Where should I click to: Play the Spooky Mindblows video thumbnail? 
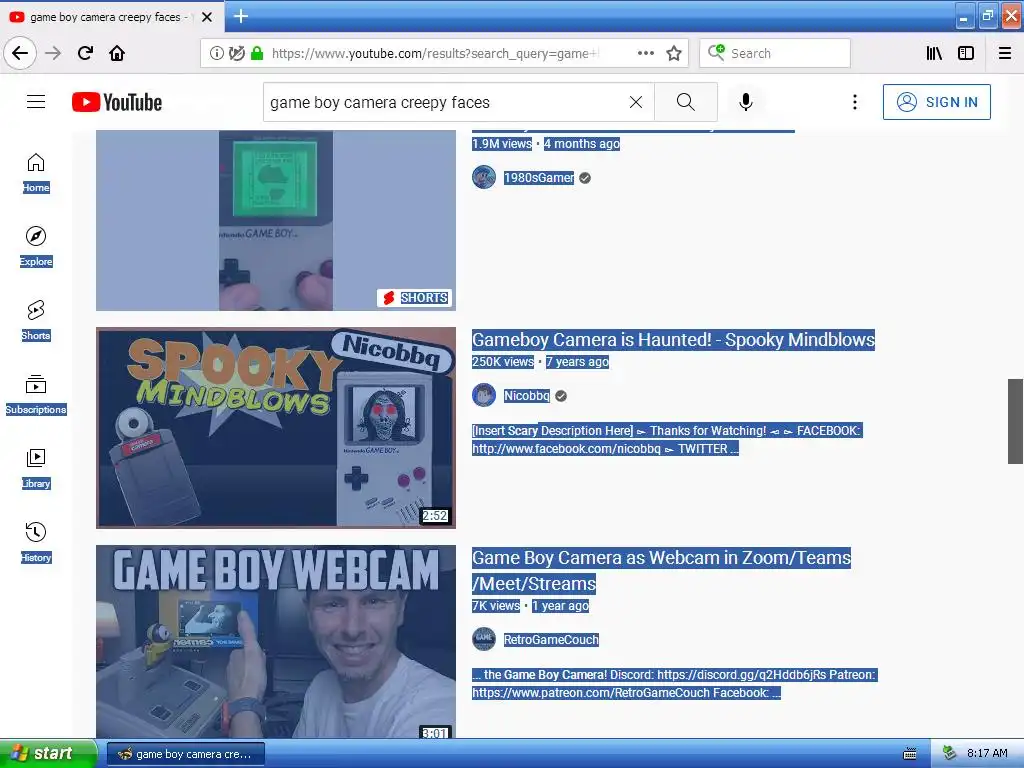click(x=276, y=428)
